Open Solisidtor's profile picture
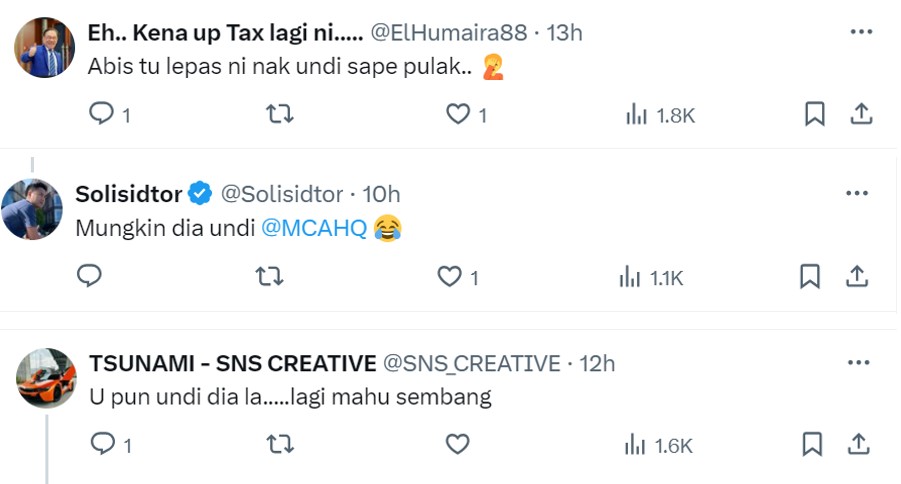 pos(32,209)
